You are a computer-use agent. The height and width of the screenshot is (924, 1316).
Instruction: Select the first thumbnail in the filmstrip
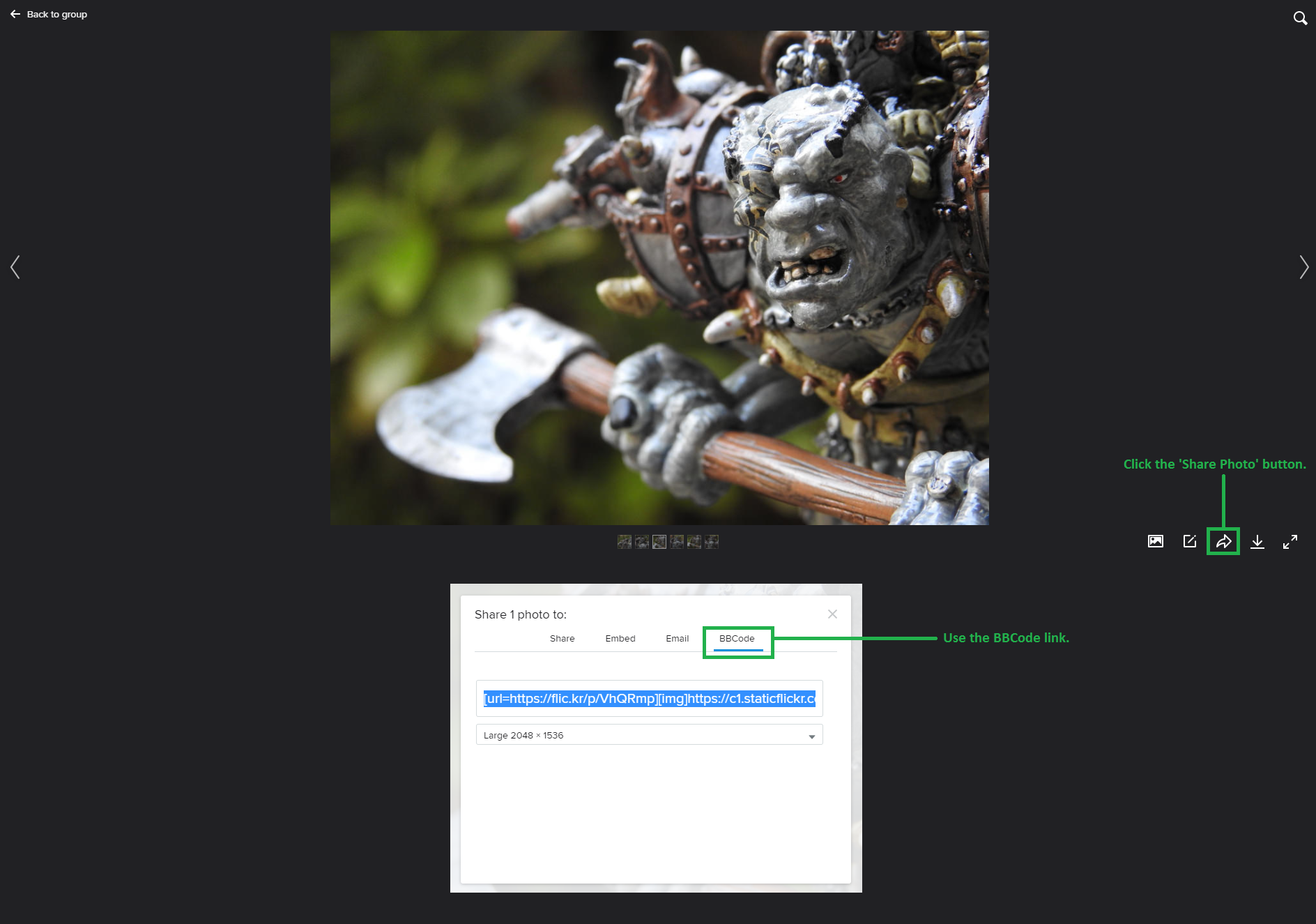[625, 542]
